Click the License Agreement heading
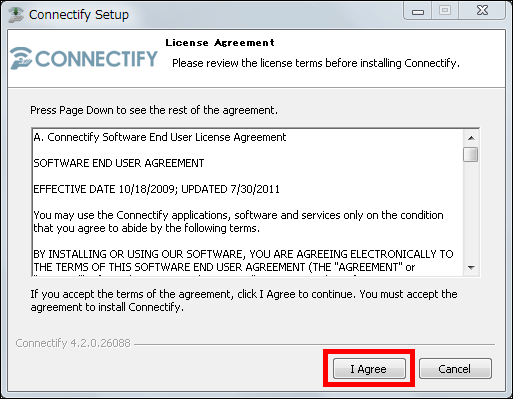Image resolution: width=513 pixels, height=399 pixels. click(x=220, y=43)
